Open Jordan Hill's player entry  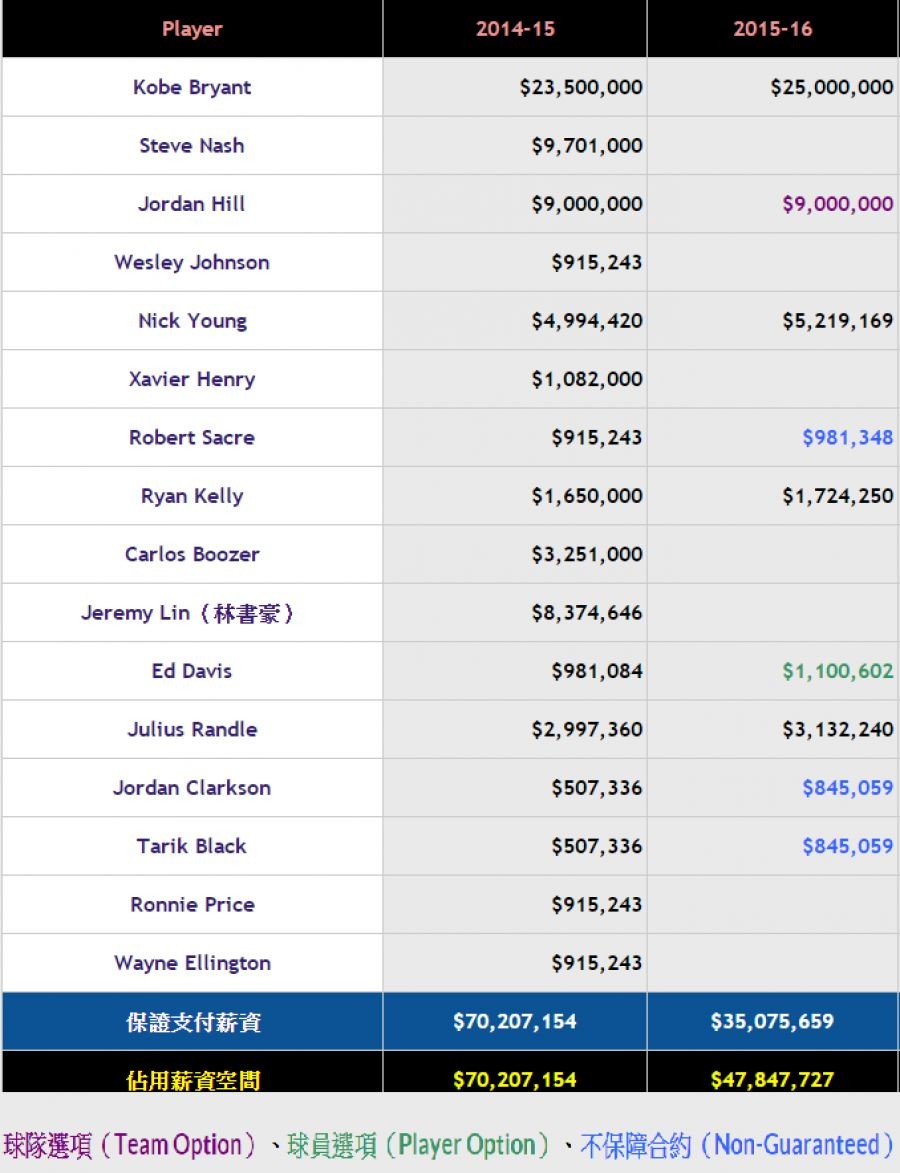(x=192, y=204)
